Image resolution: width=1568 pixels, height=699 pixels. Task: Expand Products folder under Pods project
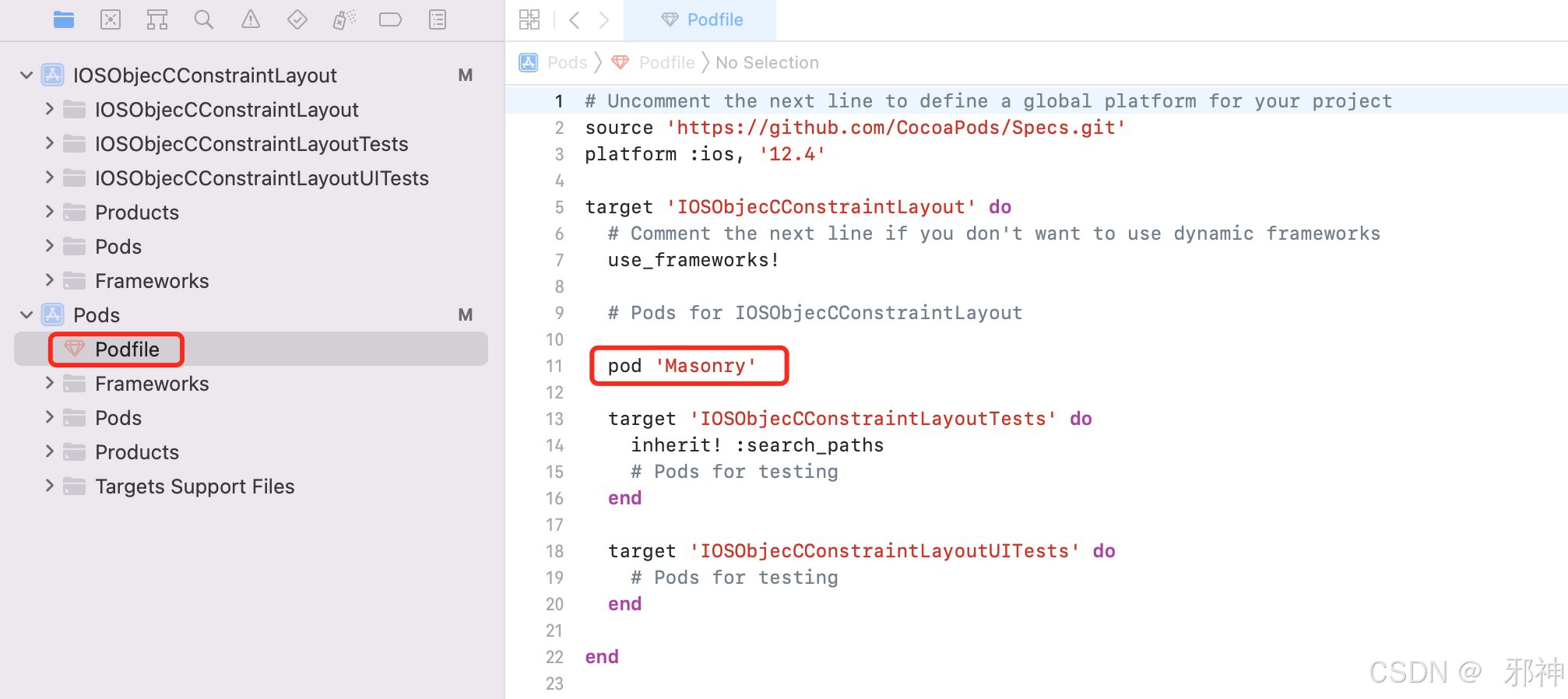coord(49,451)
